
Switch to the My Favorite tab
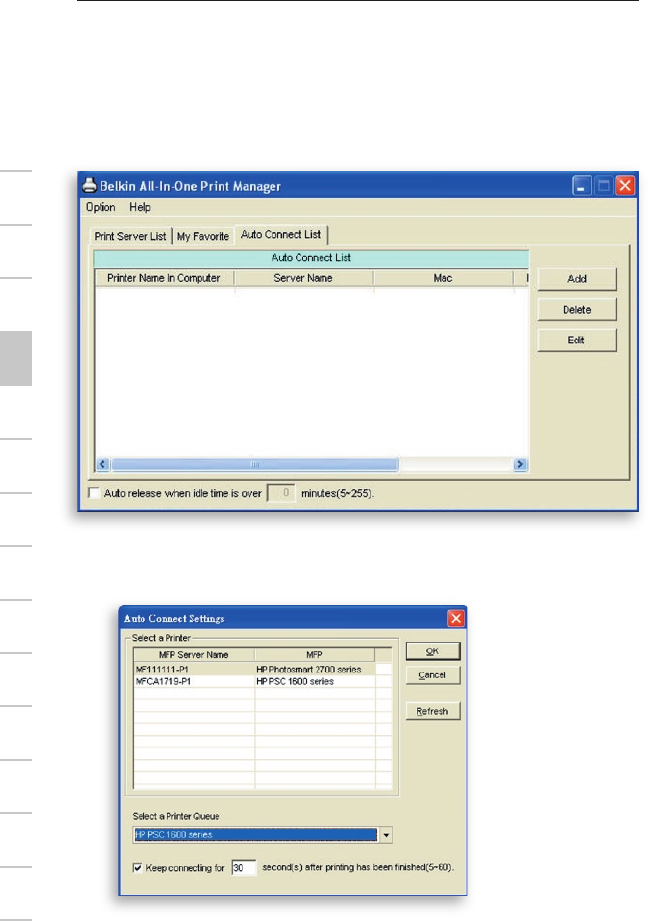(x=203, y=236)
